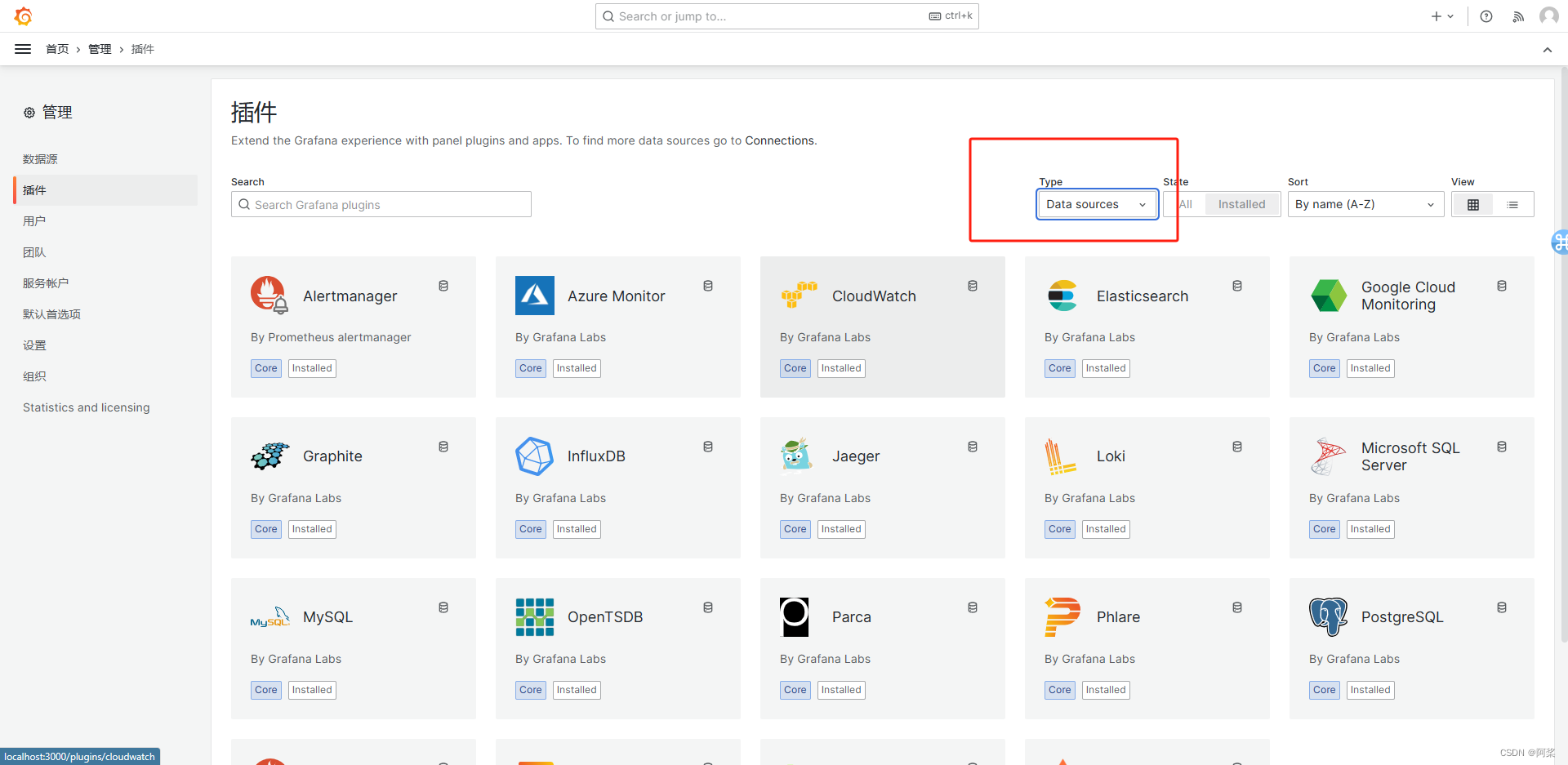Click the Azure Monitor plugin logo

[x=535, y=296]
